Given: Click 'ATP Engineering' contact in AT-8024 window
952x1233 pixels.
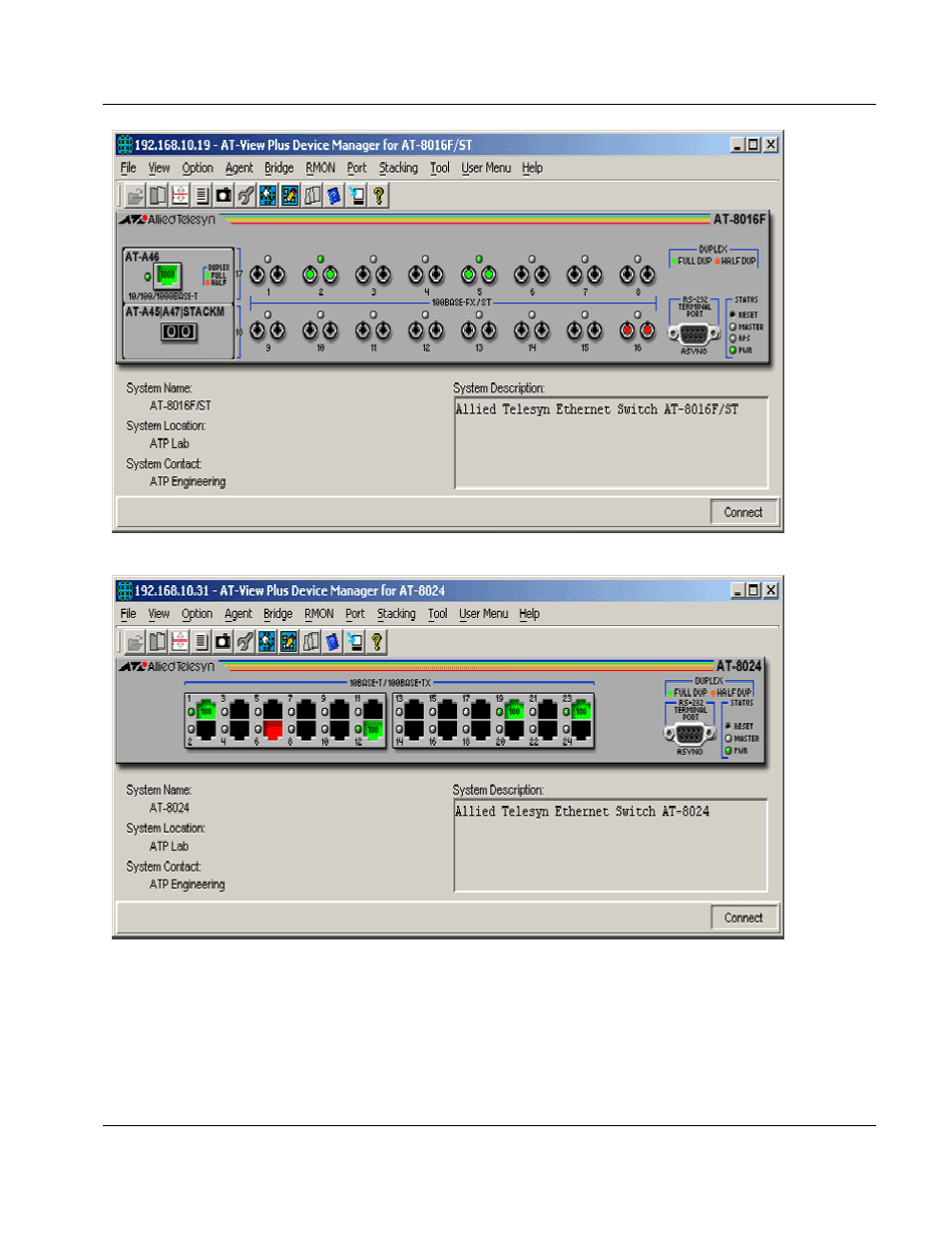Looking at the screenshot, I should click(x=188, y=885).
